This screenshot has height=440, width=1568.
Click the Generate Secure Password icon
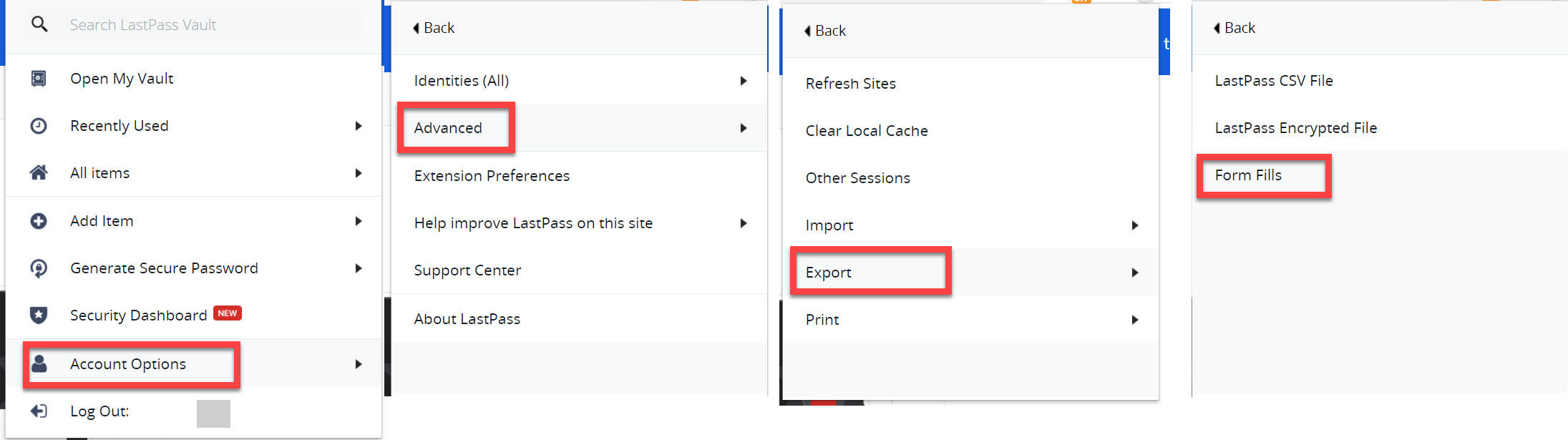(x=39, y=268)
